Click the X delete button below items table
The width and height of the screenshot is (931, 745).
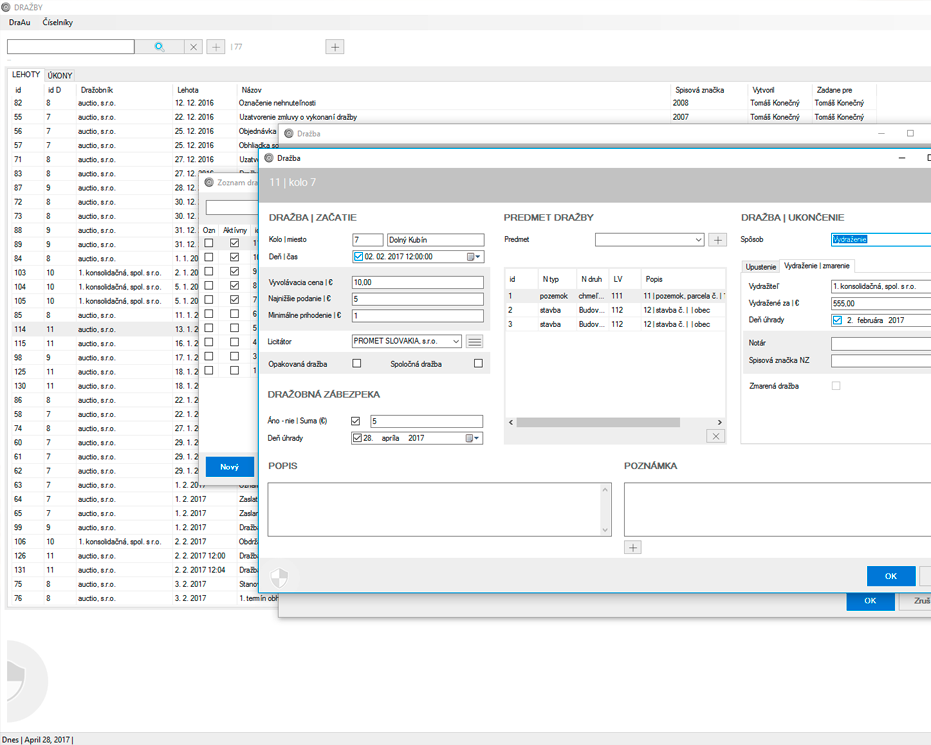click(x=715, y=436)
